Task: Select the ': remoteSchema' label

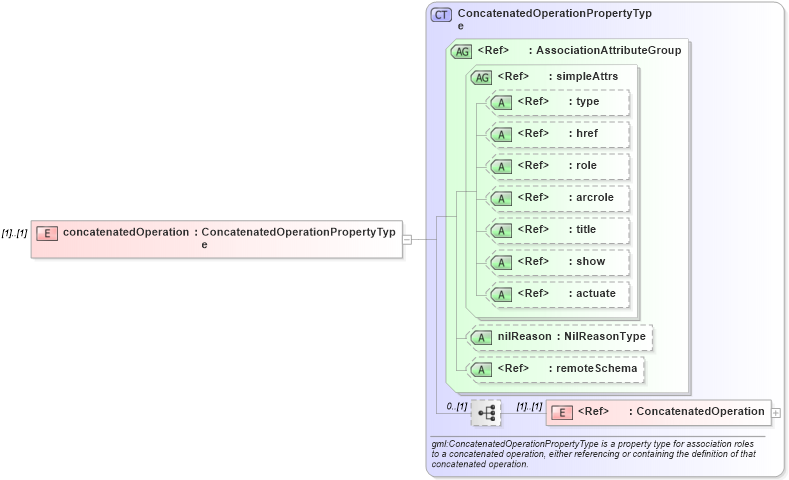Action: click(x=593, y=368)
